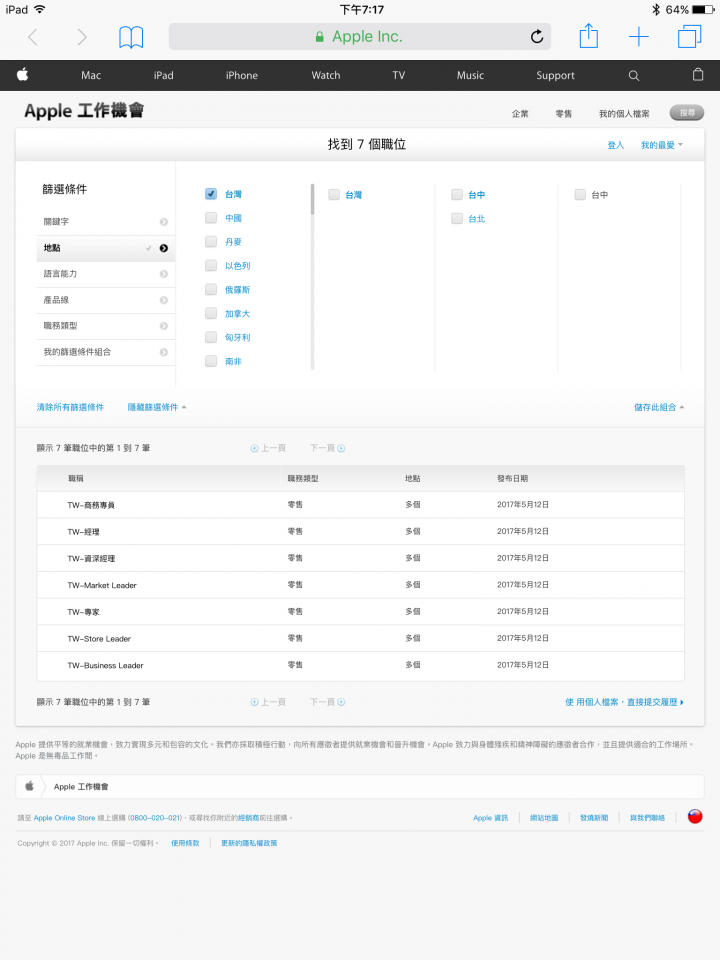
Task: Click the Apple logo in footer breadcrumb
Action: [29, 786]
